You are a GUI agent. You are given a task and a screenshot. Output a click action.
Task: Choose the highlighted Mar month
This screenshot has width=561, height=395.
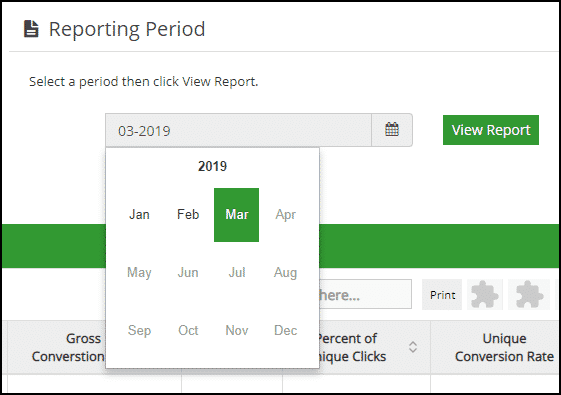[x=236, y=215]
